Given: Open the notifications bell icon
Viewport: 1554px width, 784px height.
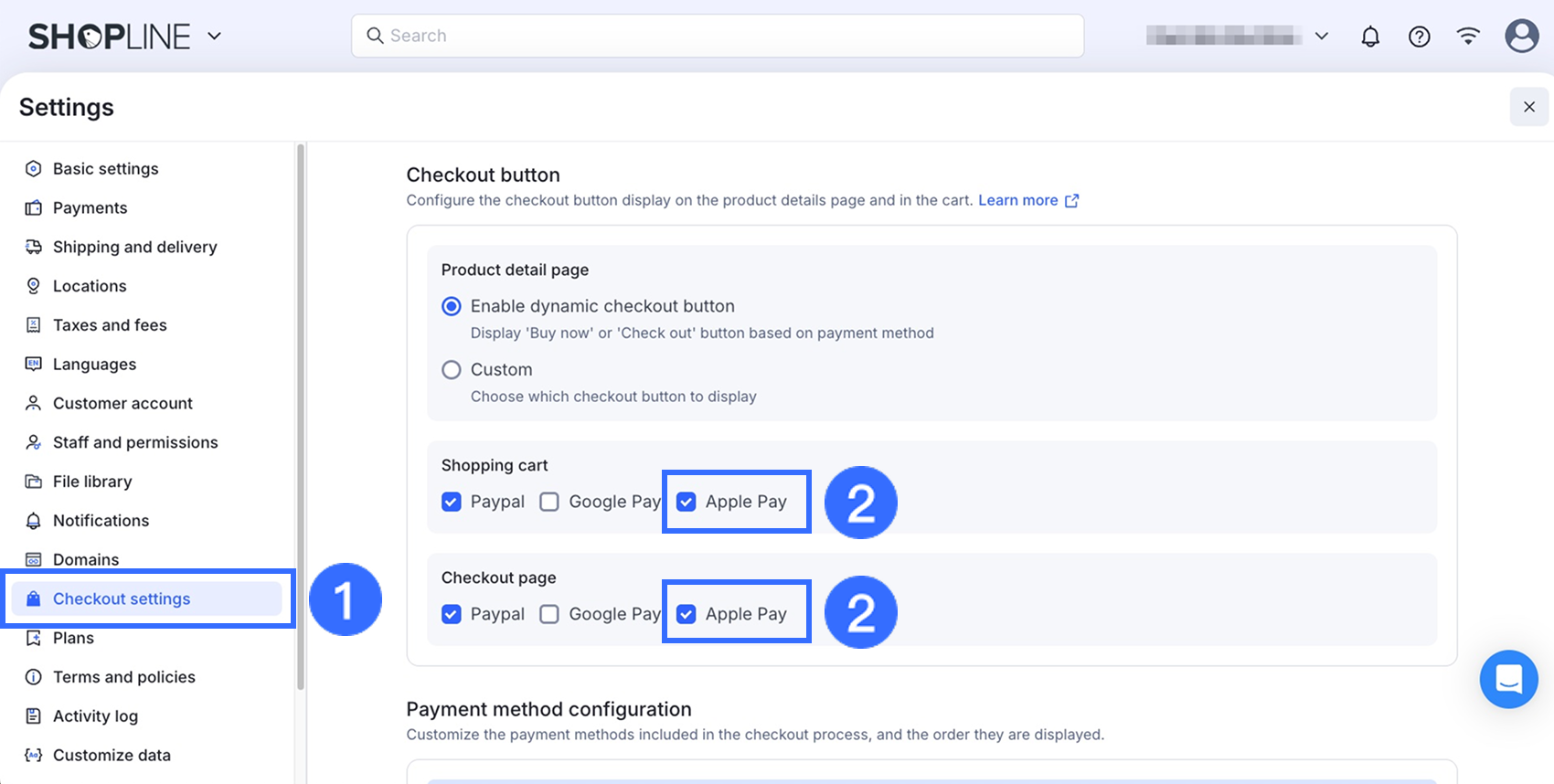Looking at the screenshot, I should pyautogui.click(x=1370, y=37).
